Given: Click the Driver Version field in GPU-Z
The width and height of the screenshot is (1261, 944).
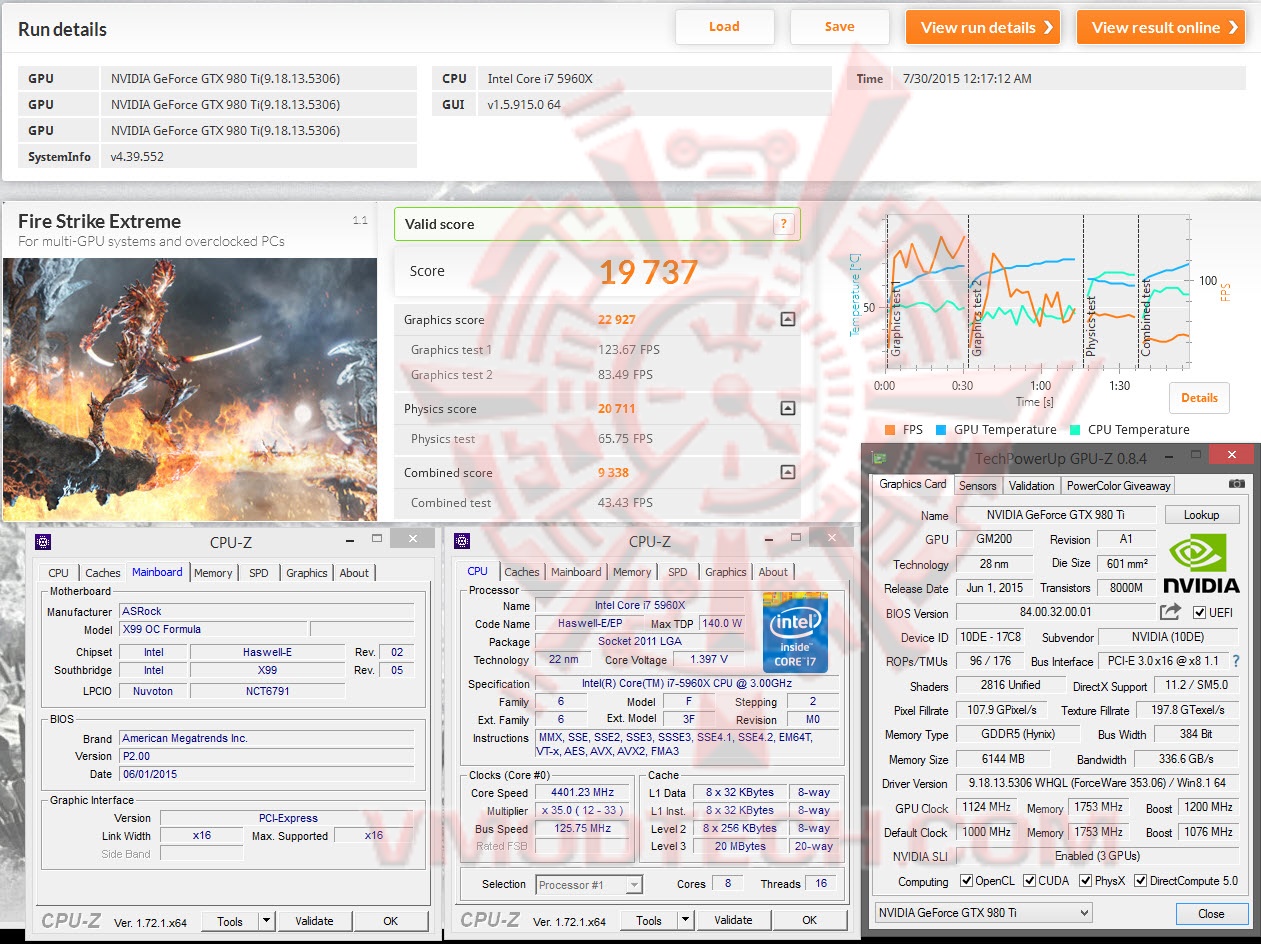Looking at the screenshot, I should pyautogui.click(x=1097, y=783).
